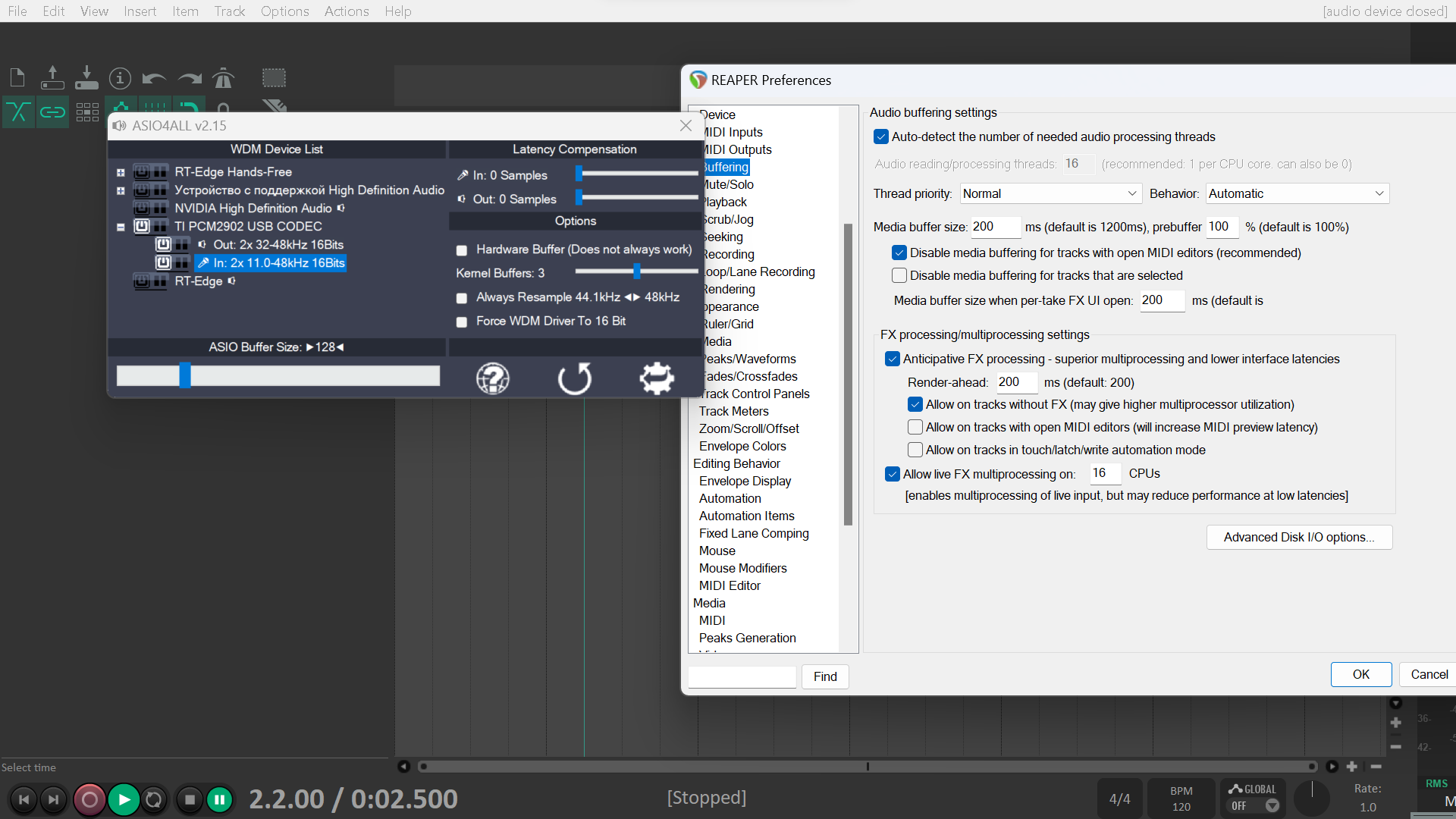Click OK in REAPER Preferences
Screen dimensions: 1456x819
1361,674
